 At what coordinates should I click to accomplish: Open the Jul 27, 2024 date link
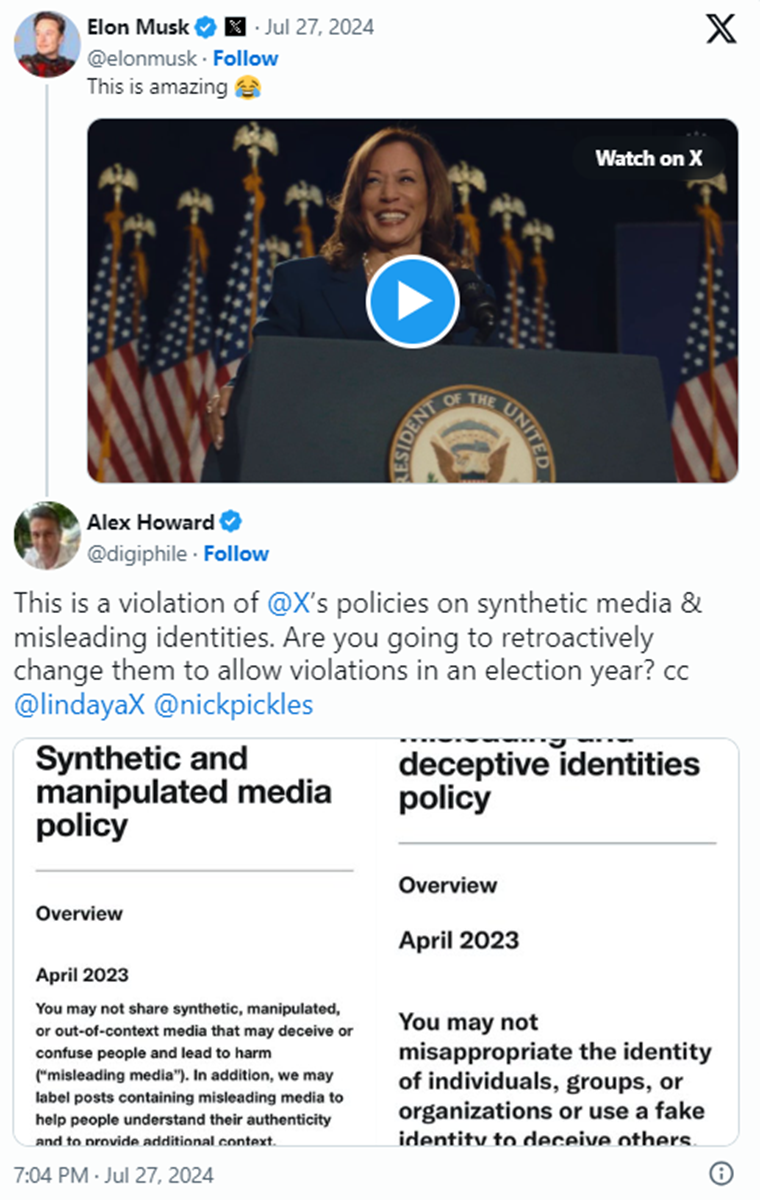[311, 27]
